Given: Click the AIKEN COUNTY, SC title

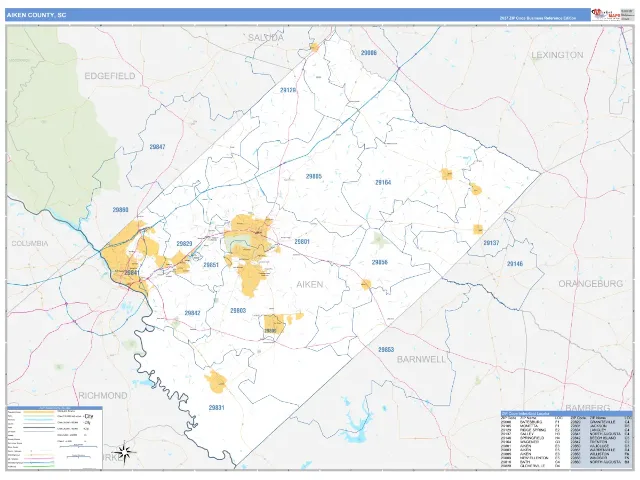Looking at the screenshot, I should point(36,15).
